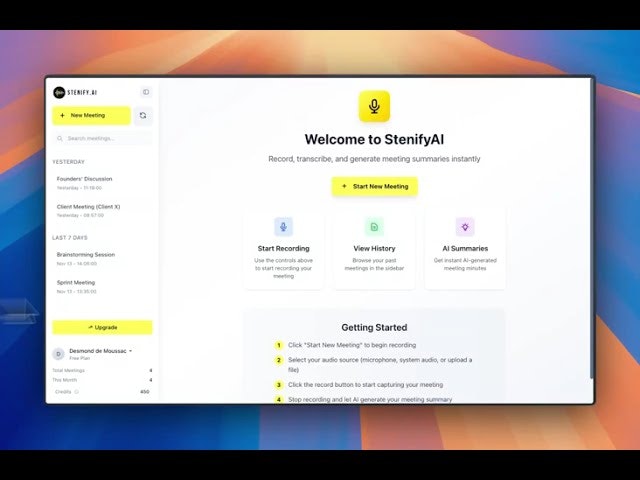The width and height of the screenshot is (640, 480).
Task: Start a meeting with New Meeting button
Action: pyautogui.click(x=91, y=116)
